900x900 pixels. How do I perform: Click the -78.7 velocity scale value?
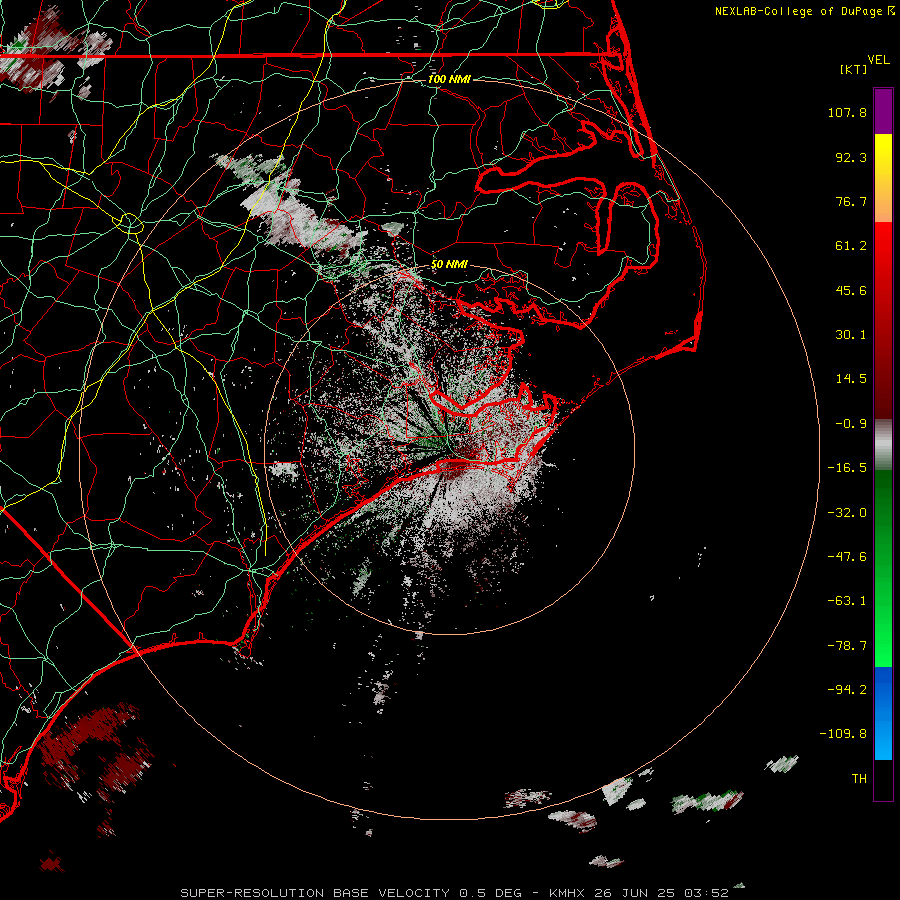click(847, 646)
